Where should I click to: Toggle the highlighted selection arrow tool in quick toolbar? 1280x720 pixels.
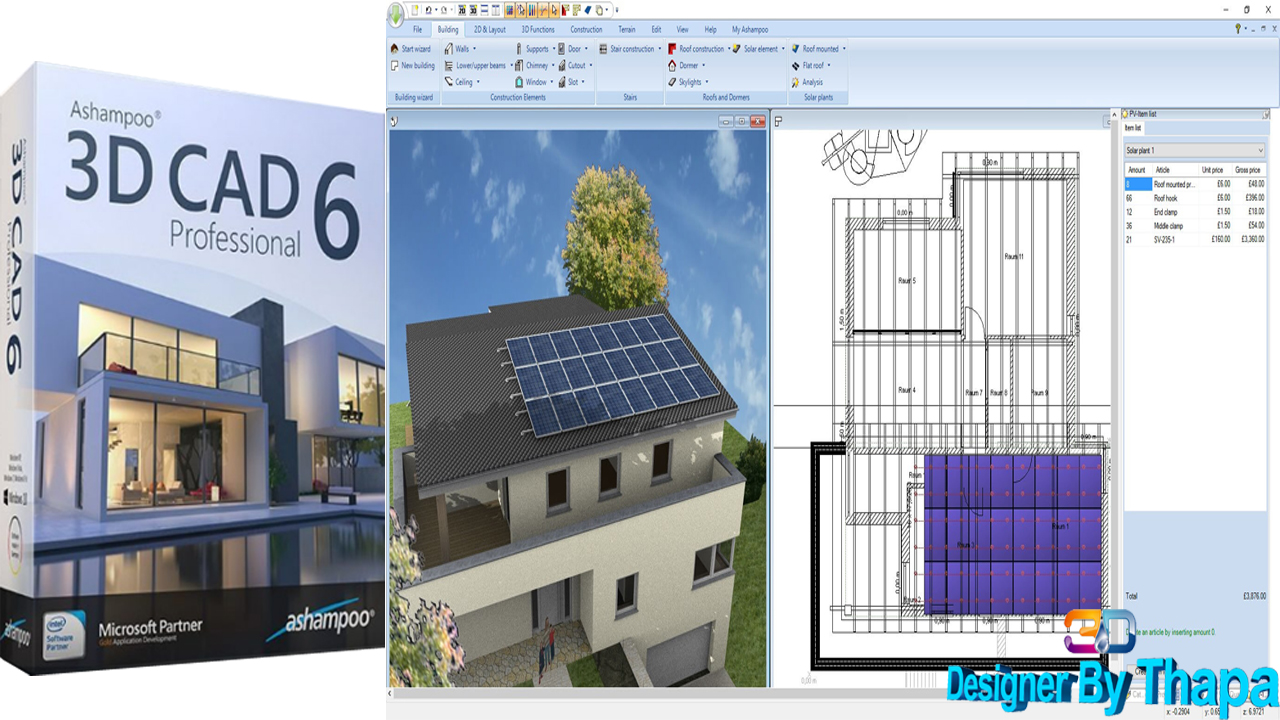tap(555, 10)
